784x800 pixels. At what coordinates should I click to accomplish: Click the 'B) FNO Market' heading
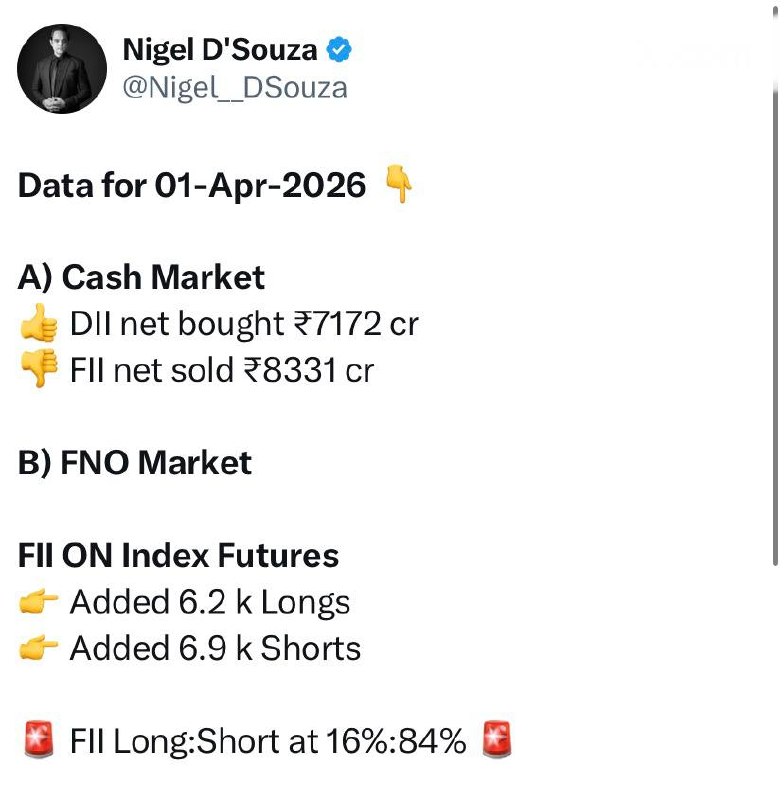click(135, 463)
